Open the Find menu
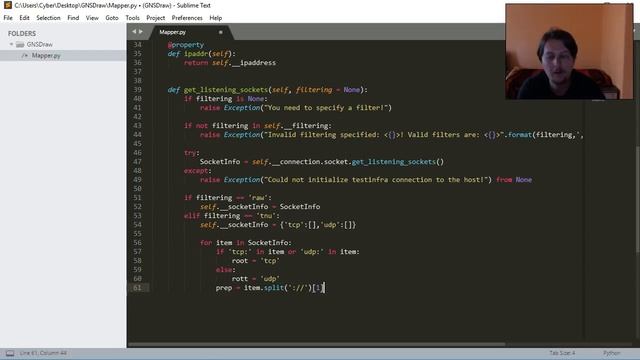Viewport: 640px width, 360px height. 73,18
